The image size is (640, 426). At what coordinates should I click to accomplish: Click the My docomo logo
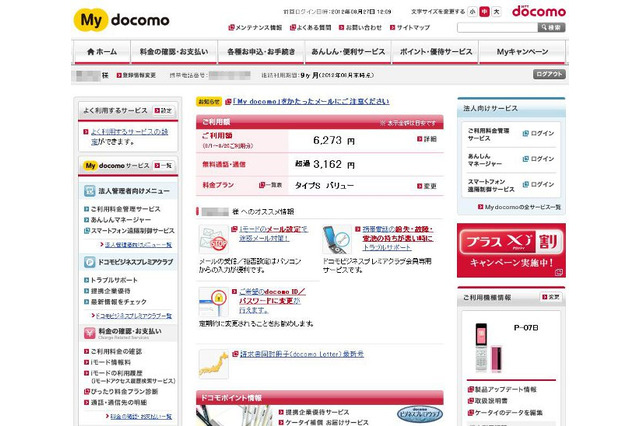(x=122, y=19)
